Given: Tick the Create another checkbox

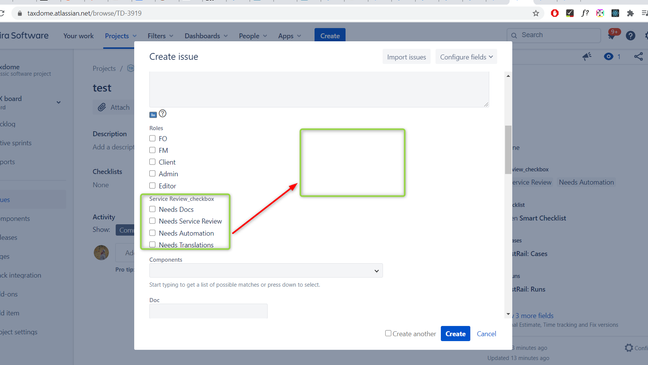Looking at the screenshot, I should [388, 333].
